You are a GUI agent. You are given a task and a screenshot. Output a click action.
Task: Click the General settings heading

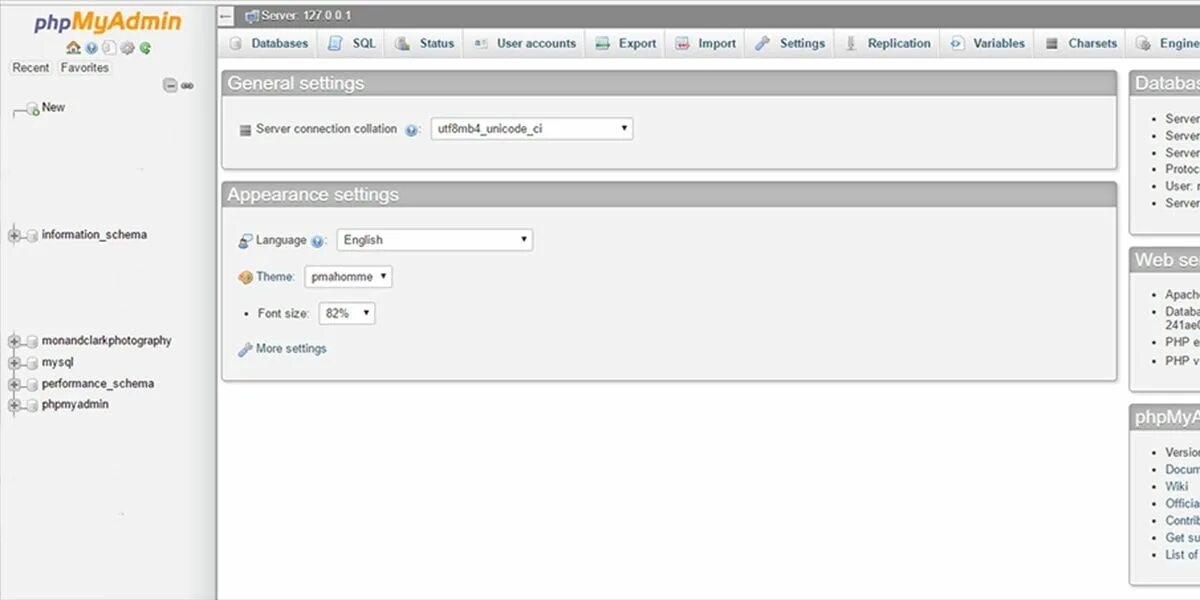[296, 84]
